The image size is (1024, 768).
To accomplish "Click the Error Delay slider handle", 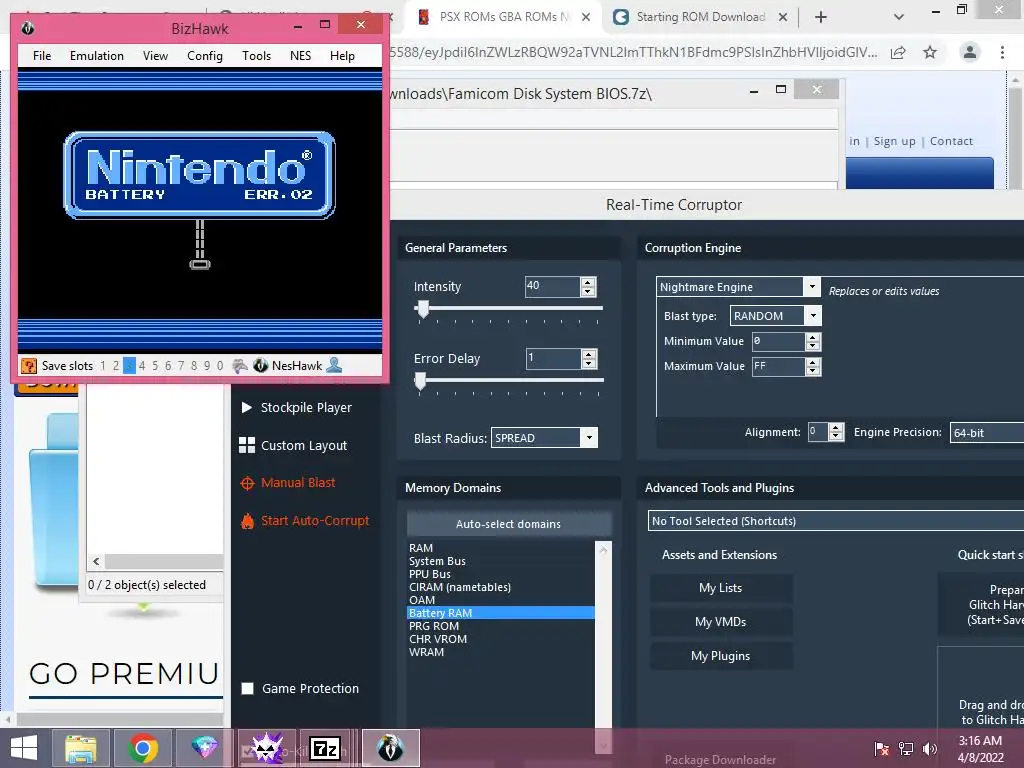I will (x=420, y=381).
